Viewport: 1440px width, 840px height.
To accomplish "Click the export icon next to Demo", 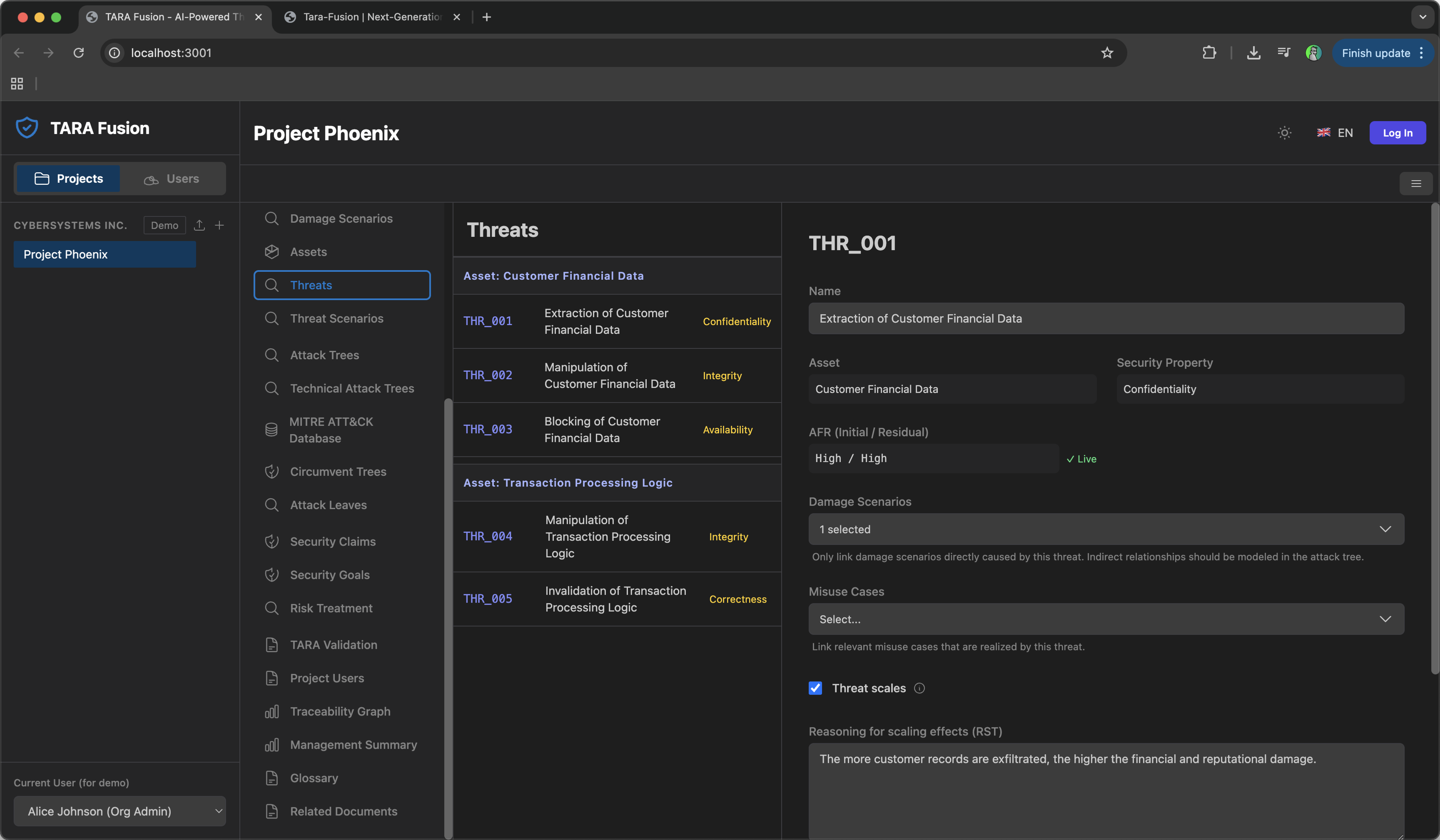I will (x=199, y=225).
